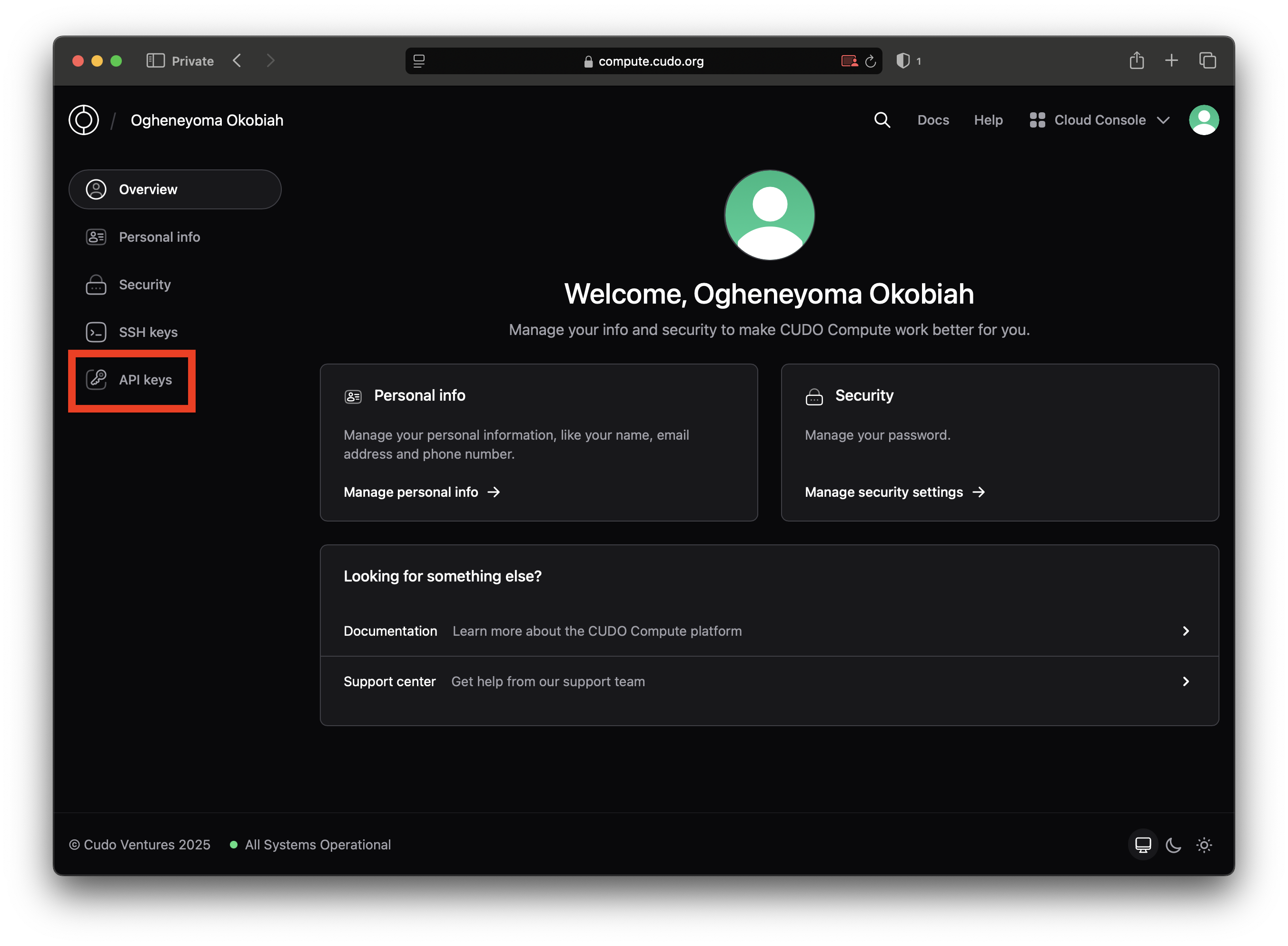Image resolution: width=1288 pixels, height=946 pixels.
Task: Open the Docs link in header
Action: click(933, 120)
